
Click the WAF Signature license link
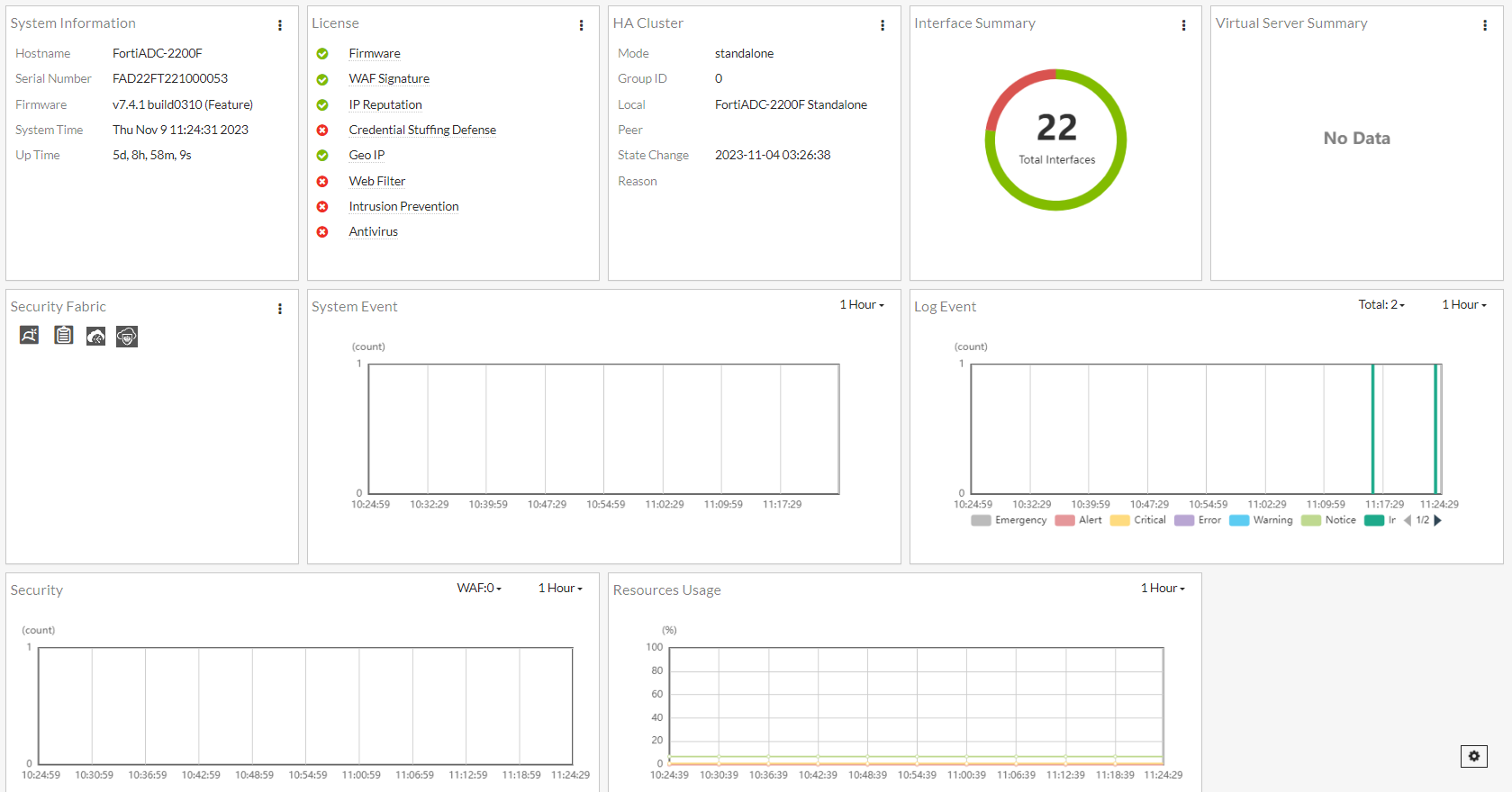(x=389, y=79)
